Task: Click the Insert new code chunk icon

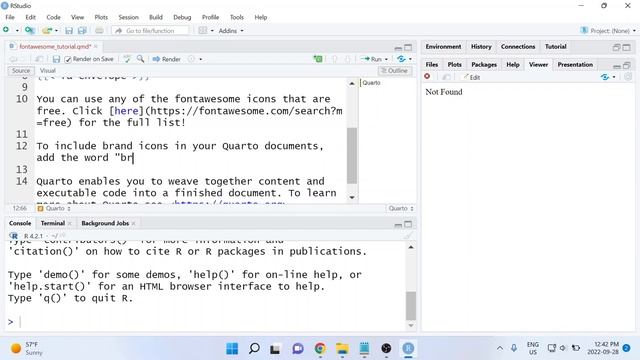Action: (x=318, y=59)
